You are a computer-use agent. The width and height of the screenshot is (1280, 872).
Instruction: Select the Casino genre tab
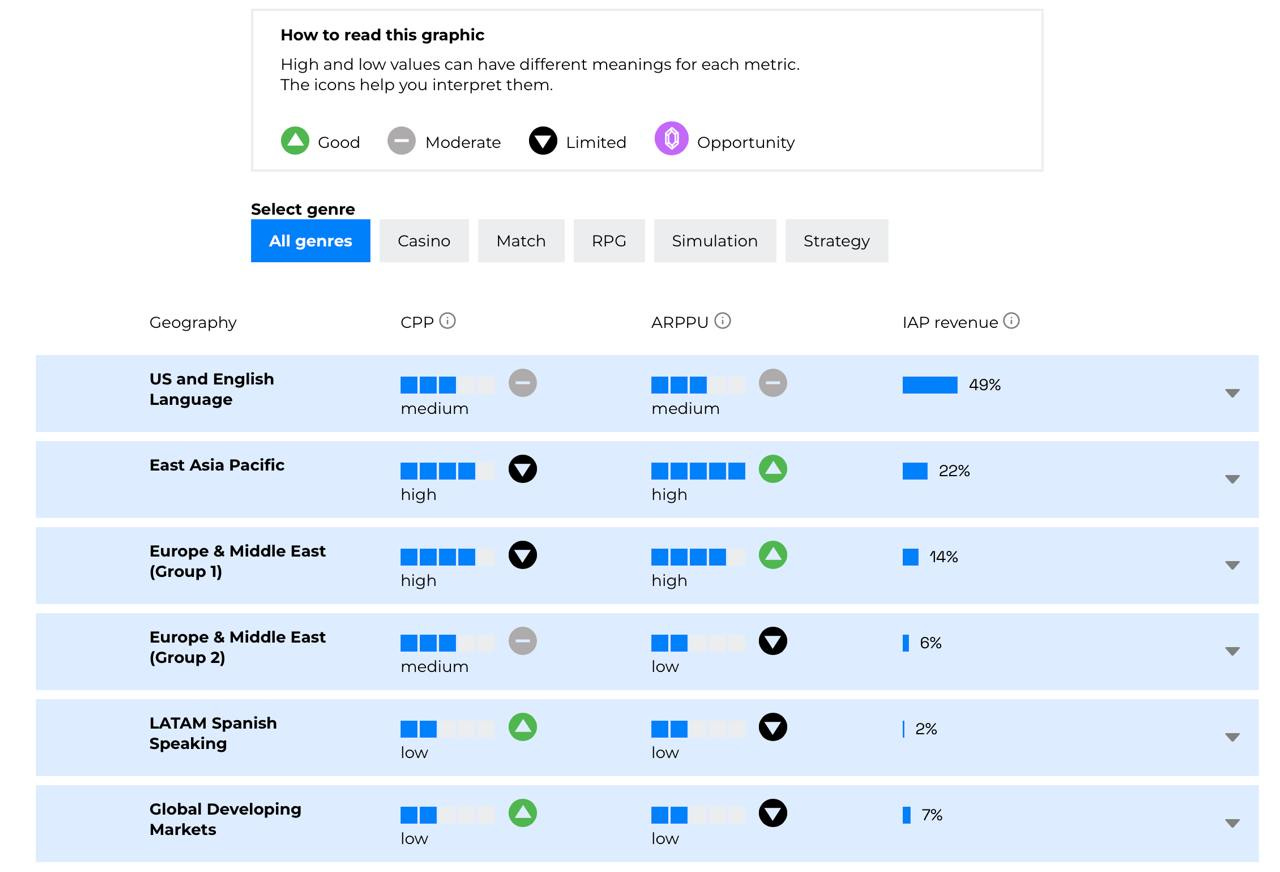(x=424, y=241)
